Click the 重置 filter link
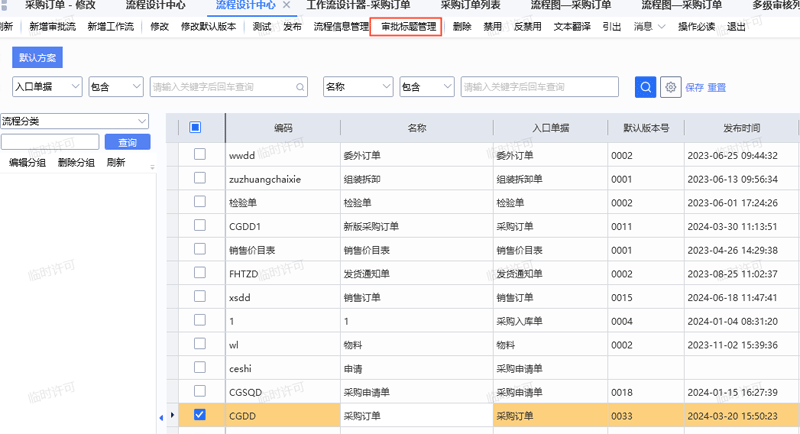 [x=716, y=88]
